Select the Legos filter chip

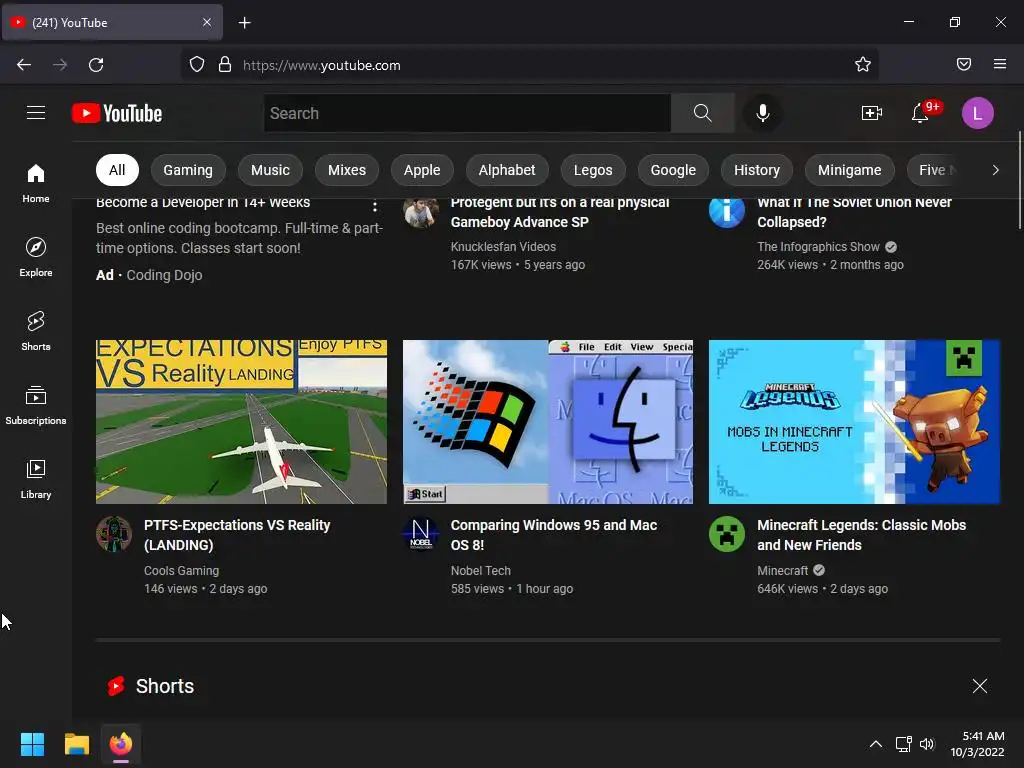coord(593,170)
